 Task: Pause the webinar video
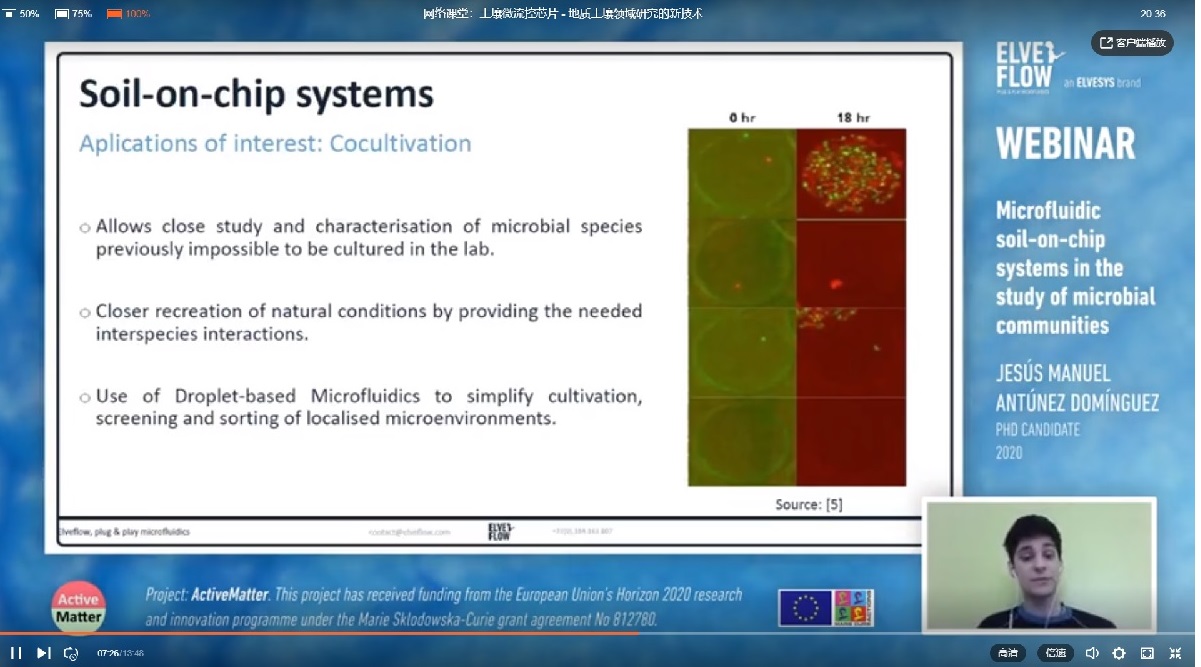click(16, 653)
